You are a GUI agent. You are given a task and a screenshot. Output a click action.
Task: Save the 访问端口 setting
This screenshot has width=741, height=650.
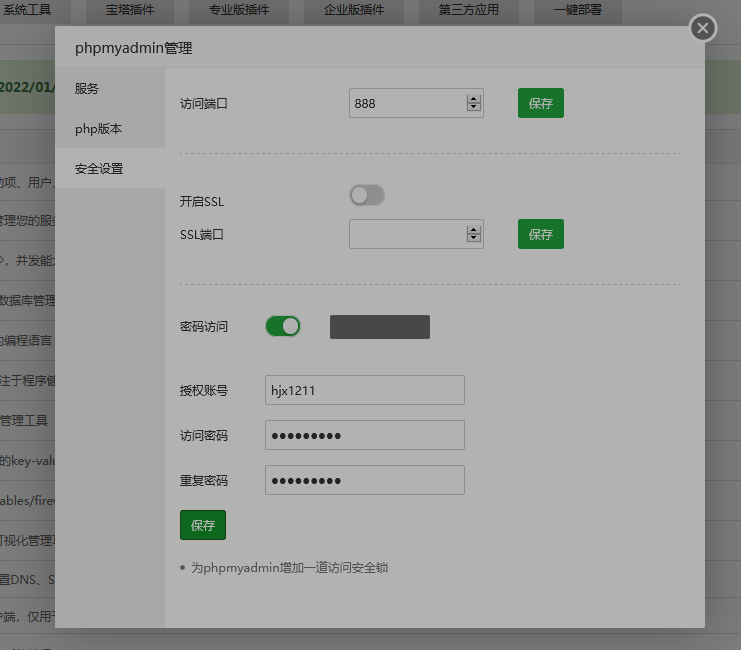pos(541,103)
